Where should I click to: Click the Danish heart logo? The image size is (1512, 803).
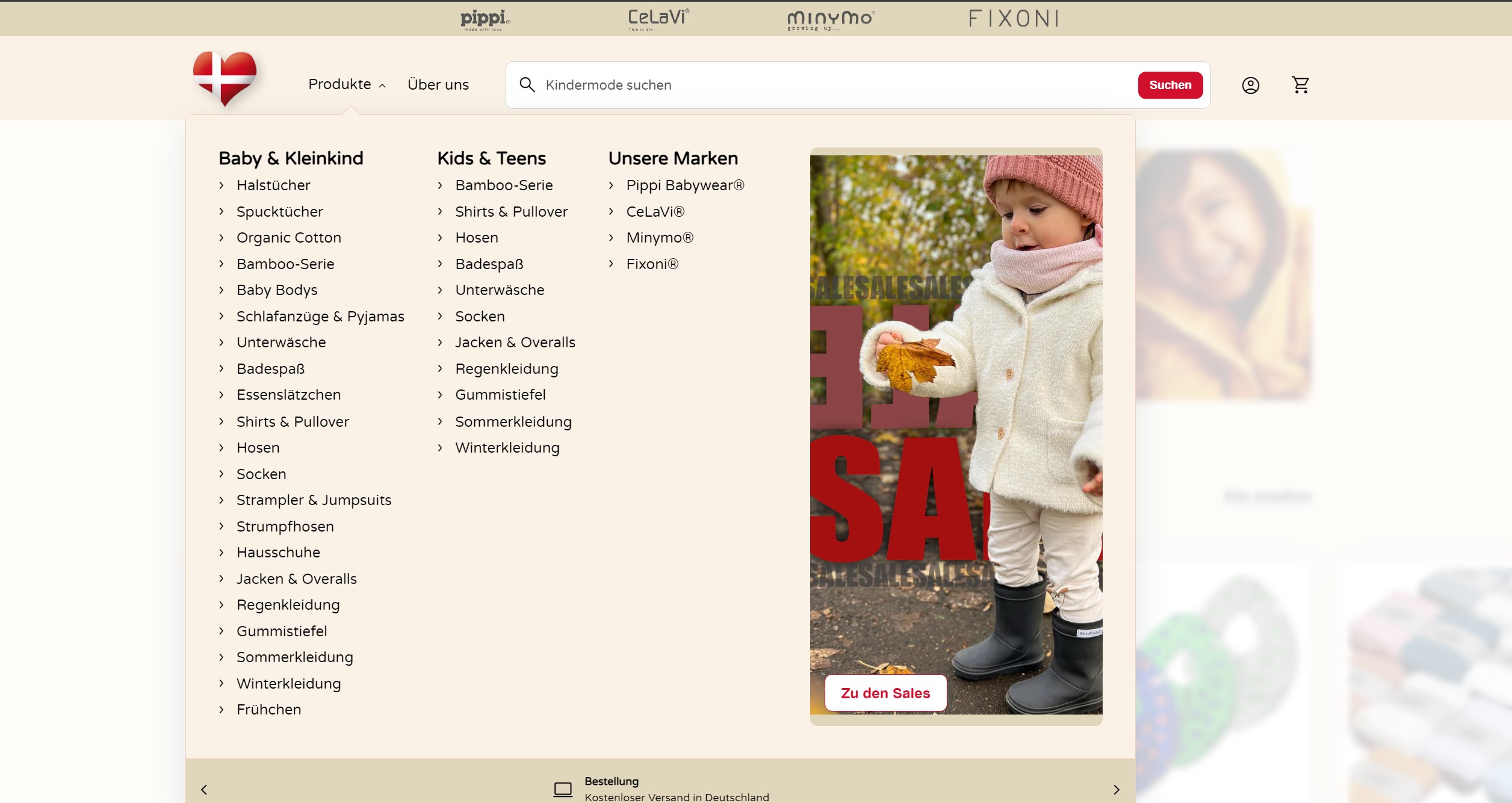pos(225,78)
